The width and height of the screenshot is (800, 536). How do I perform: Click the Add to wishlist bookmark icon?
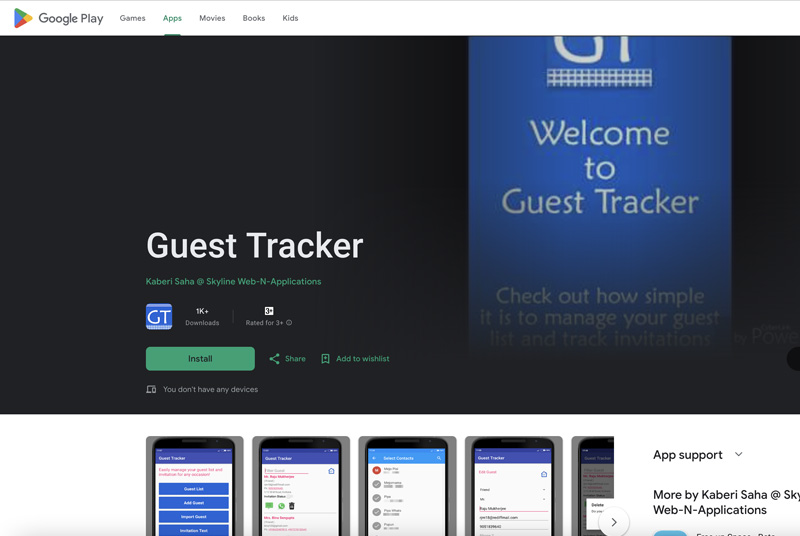tap(325, 359)
